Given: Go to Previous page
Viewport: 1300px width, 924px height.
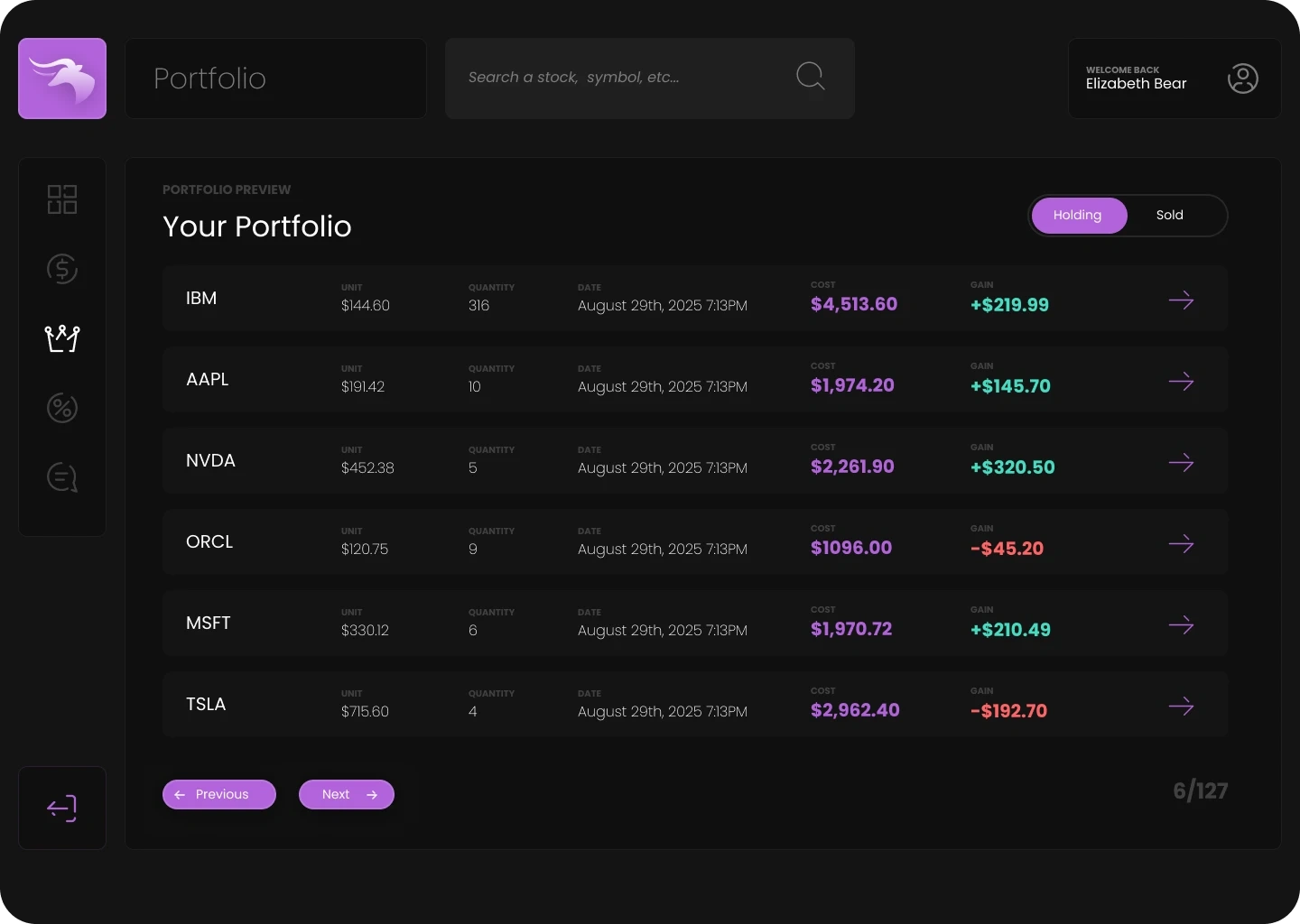Looking at the screenshot, I should [x=219, y=794].
